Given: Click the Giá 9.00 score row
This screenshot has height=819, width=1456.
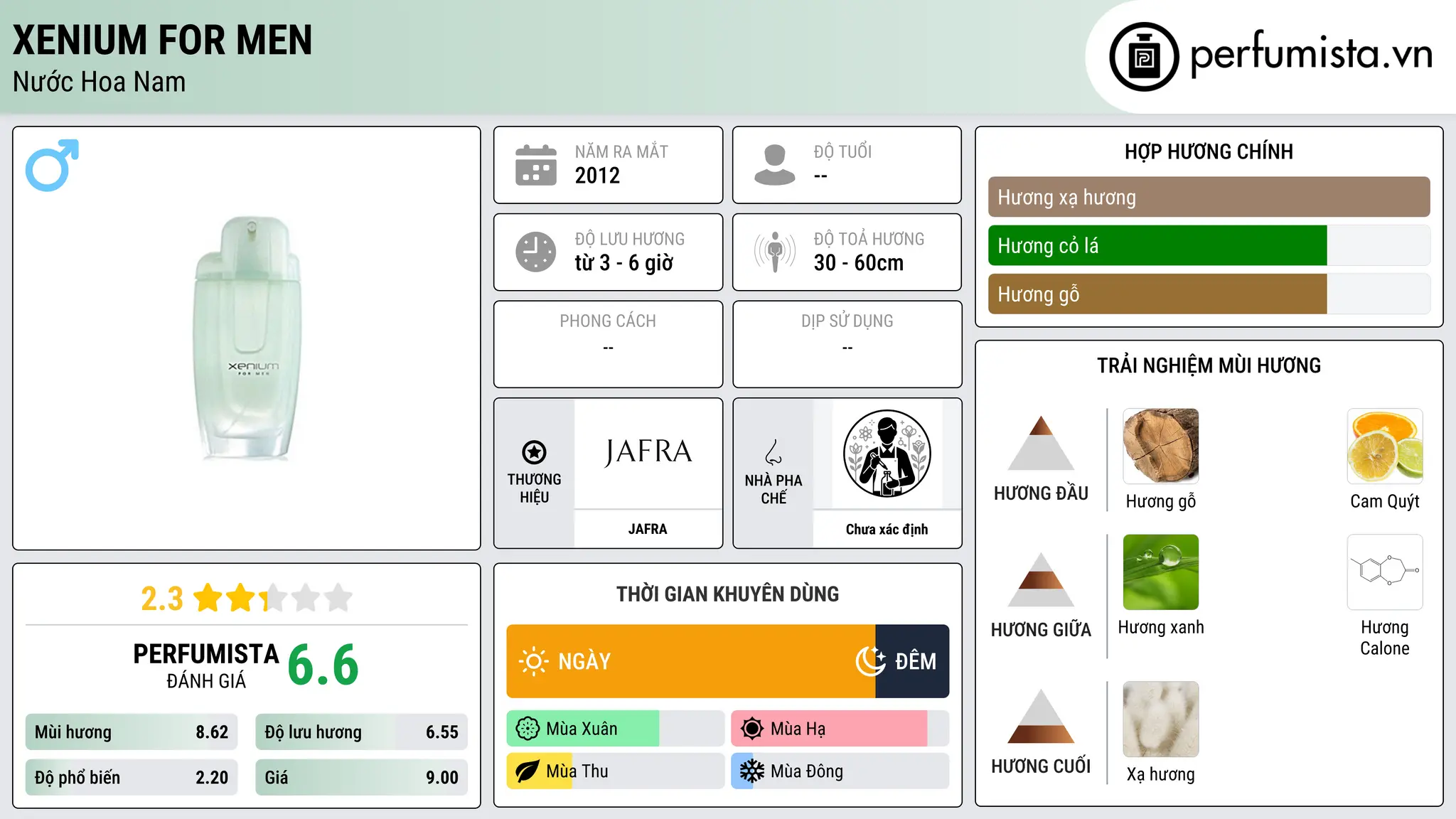Looking at the screenshot, I should (x=361, y=777).
